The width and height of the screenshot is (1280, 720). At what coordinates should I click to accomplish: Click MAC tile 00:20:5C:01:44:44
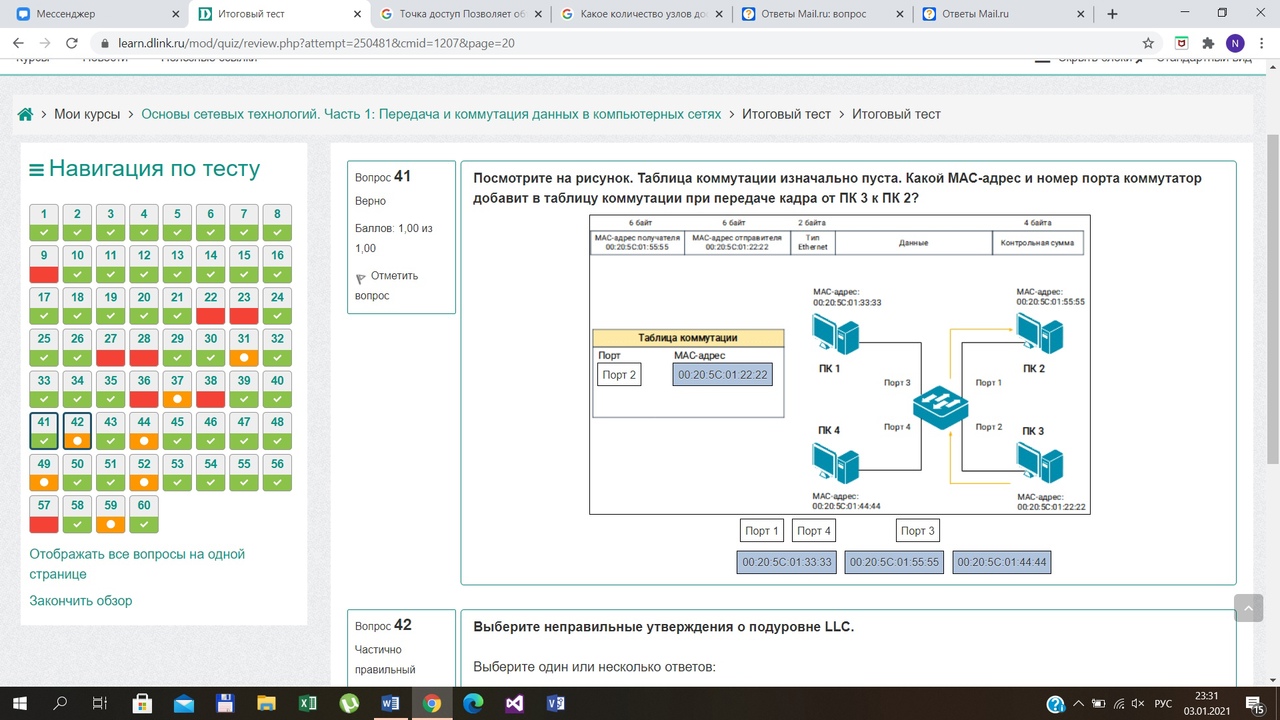(x=1002, y=562)
